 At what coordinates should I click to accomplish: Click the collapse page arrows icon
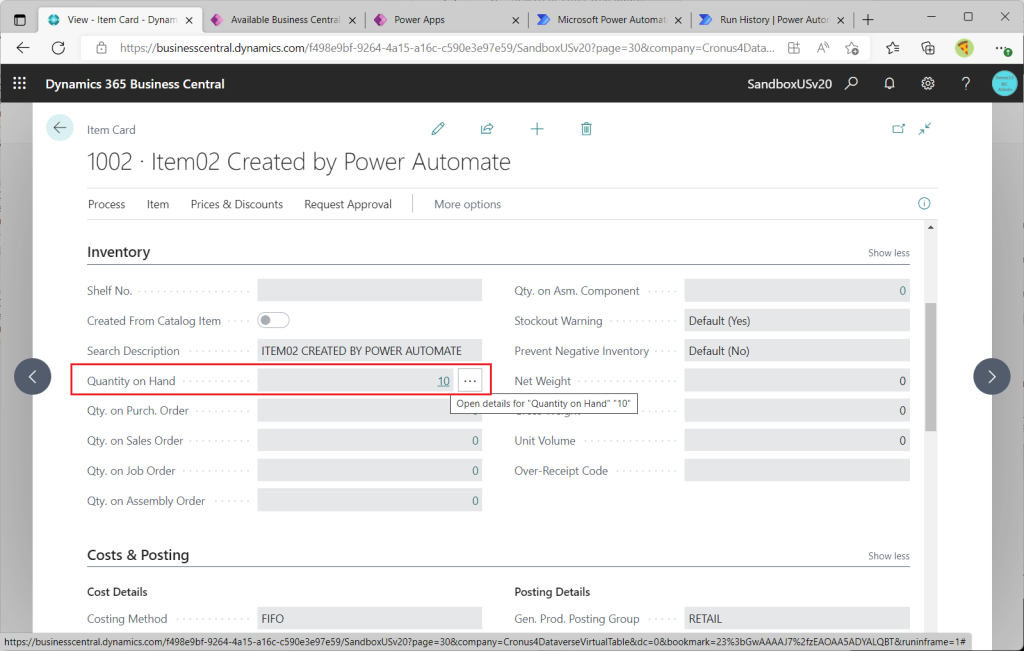click(925, 129)
